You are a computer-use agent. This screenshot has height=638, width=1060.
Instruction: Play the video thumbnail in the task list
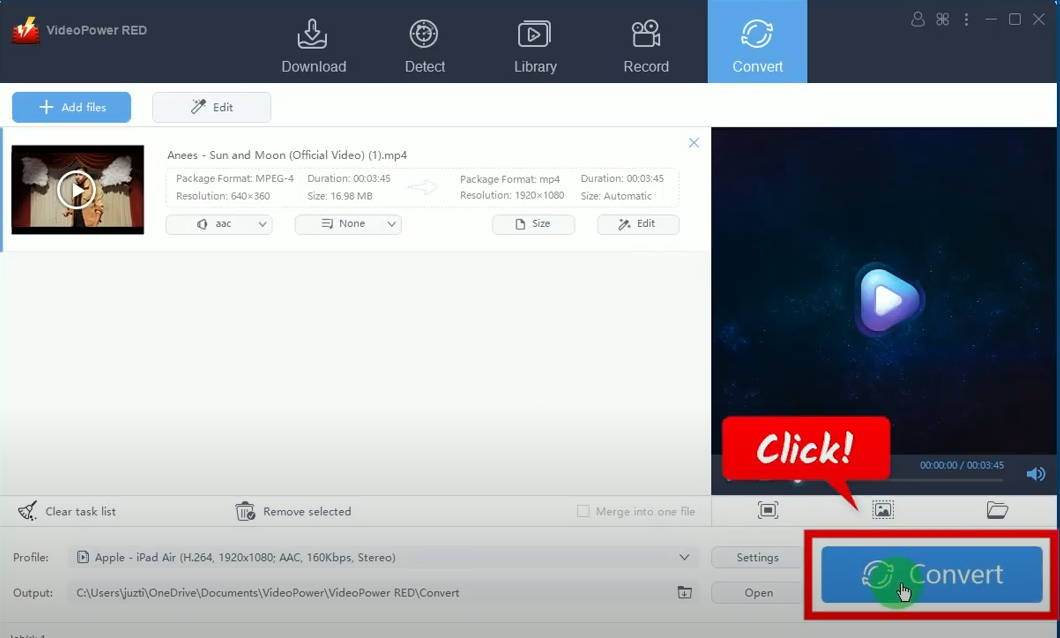pyautogui.click(x=77, y=189)
